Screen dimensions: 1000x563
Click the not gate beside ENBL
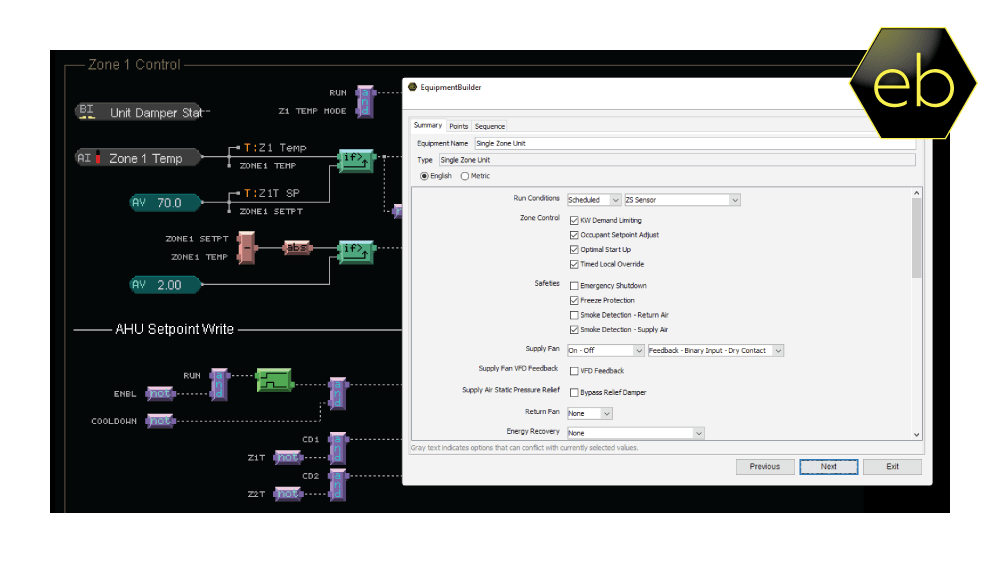(160, 393)
